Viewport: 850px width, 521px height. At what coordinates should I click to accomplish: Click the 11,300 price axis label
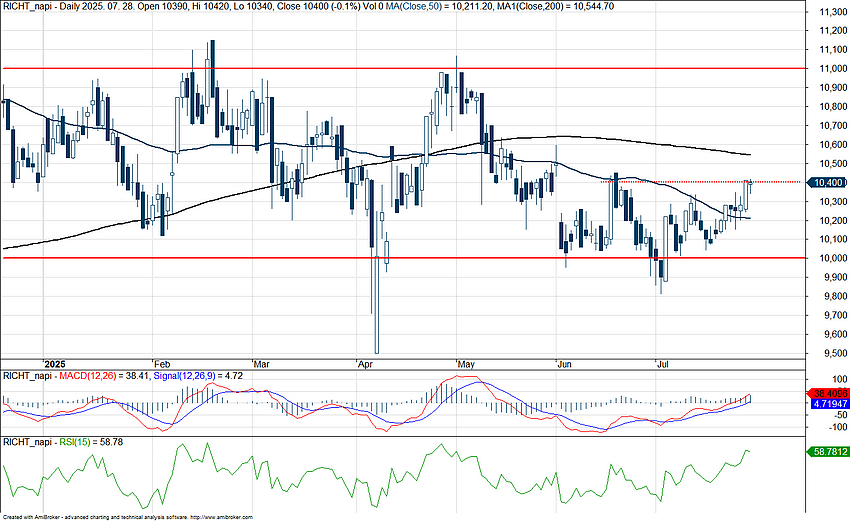click(x=833, y=12)
